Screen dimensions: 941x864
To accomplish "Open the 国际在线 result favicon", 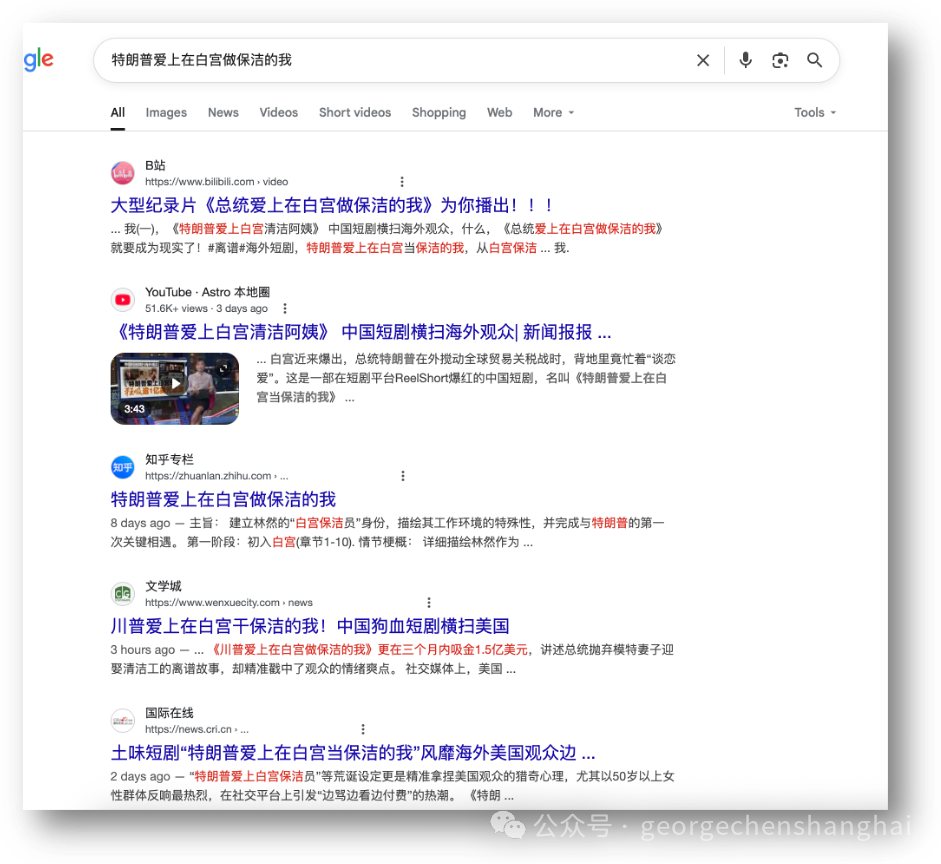I will (x=123, y=721).
